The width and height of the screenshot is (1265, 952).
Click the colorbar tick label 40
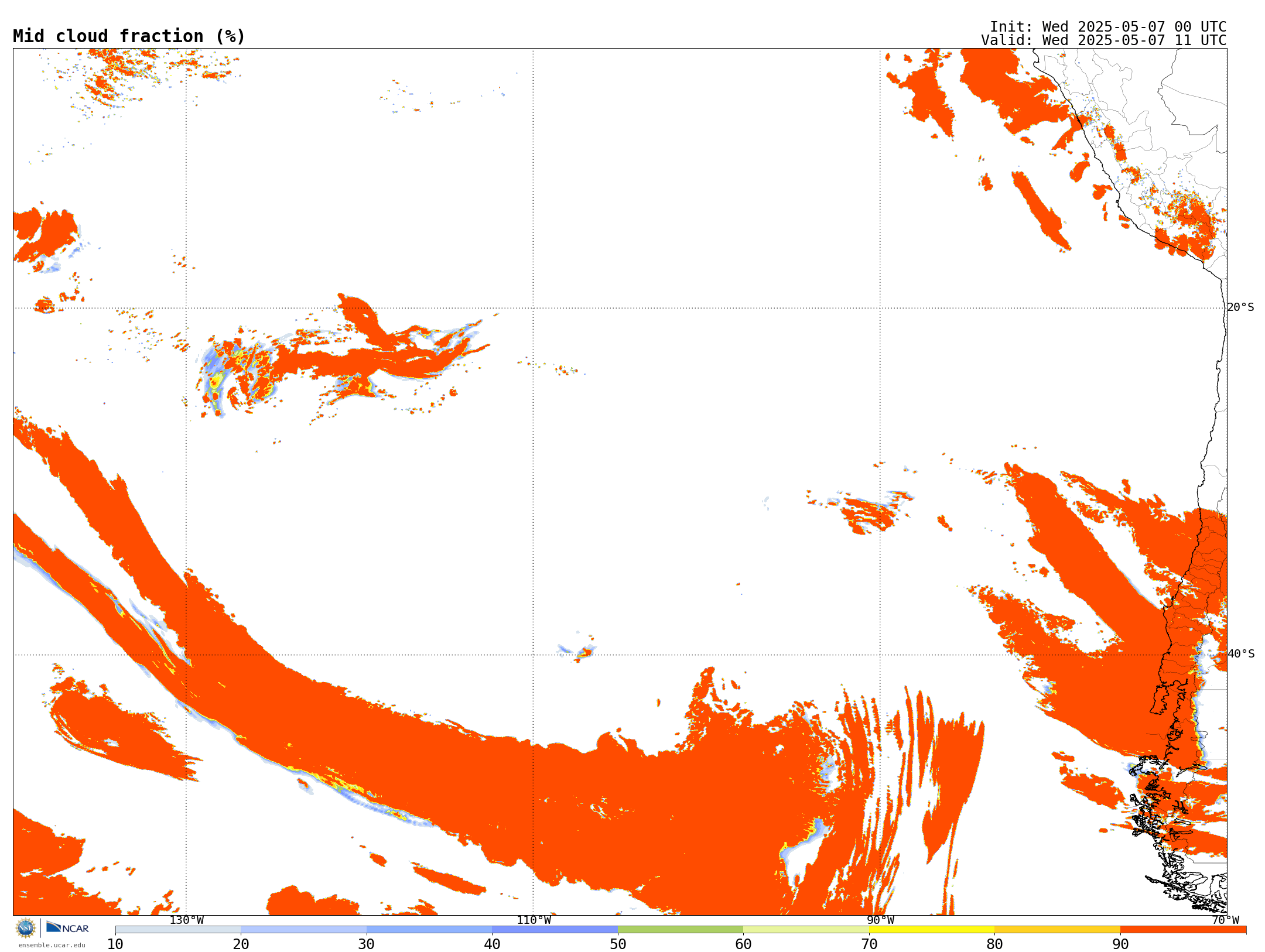(x=492, y=944)
